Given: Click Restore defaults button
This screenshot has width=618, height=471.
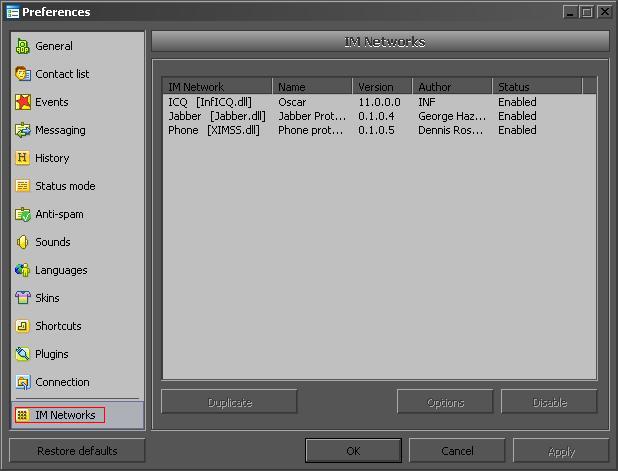Looking at the screenshot, I should (77, 451).
